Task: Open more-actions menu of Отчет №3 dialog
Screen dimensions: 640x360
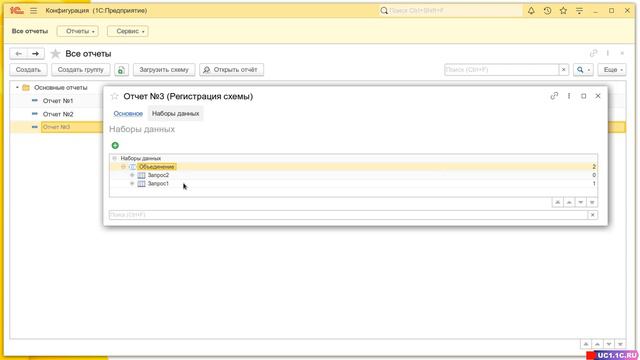Action: pyautogui.click(x=569, y=96)
